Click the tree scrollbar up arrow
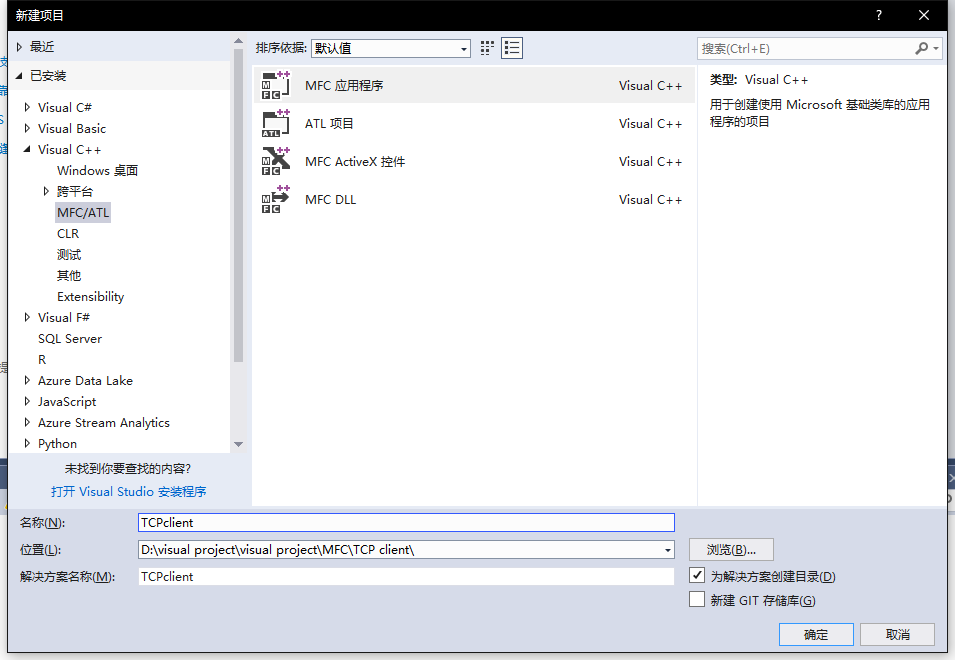The height and width of the screenshot is (660, 955). pos(238,41)
